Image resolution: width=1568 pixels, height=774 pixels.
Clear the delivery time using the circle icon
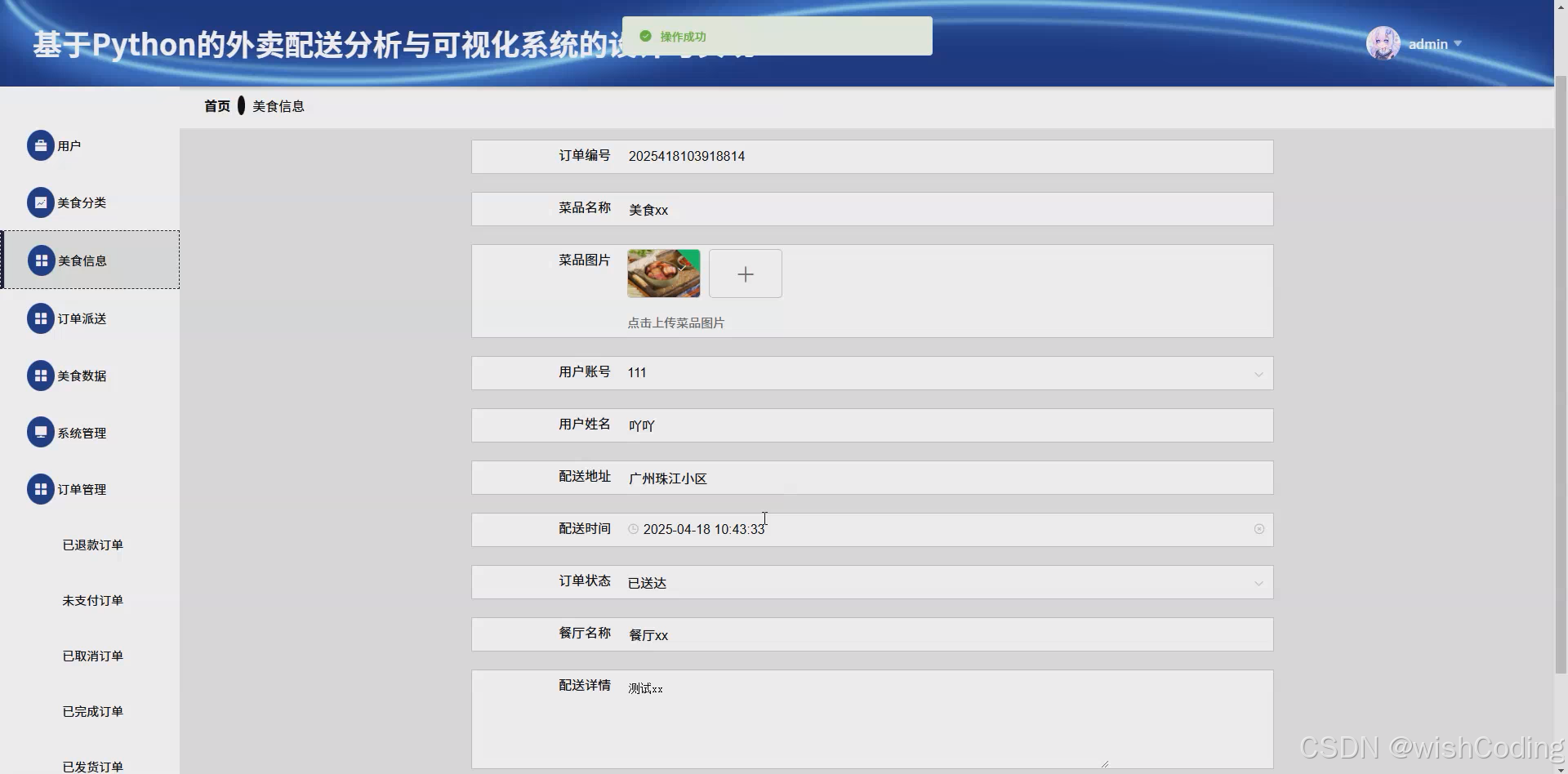(x=1259, y=529)
